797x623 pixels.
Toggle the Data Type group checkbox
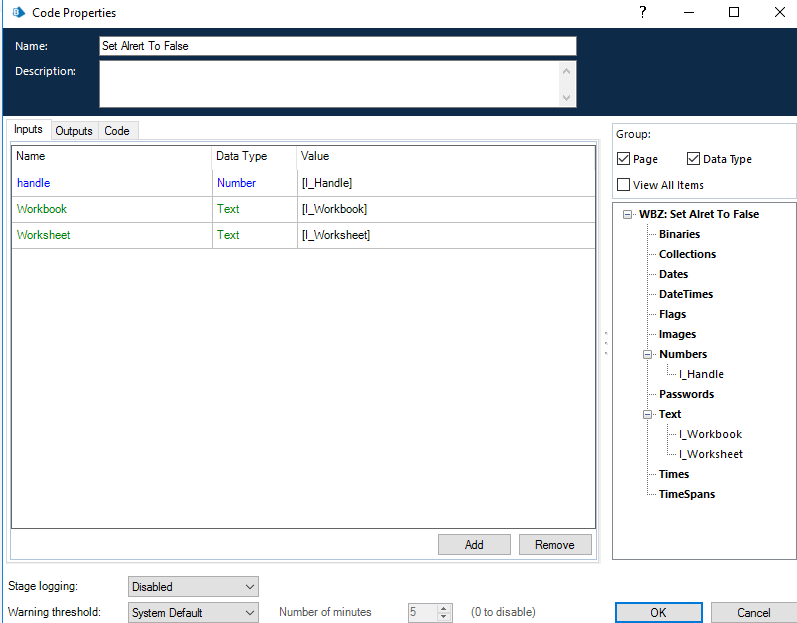coord(694,159)
